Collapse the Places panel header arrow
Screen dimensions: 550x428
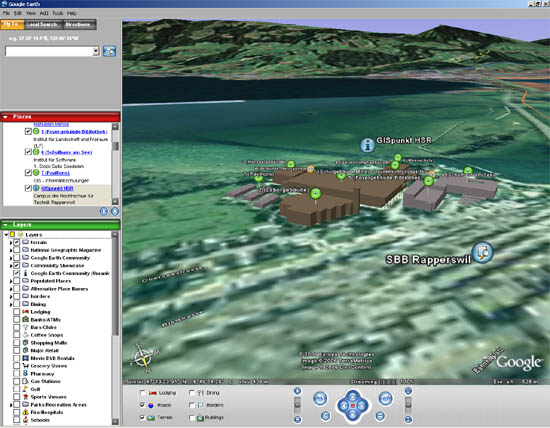[x=6, y=117]
